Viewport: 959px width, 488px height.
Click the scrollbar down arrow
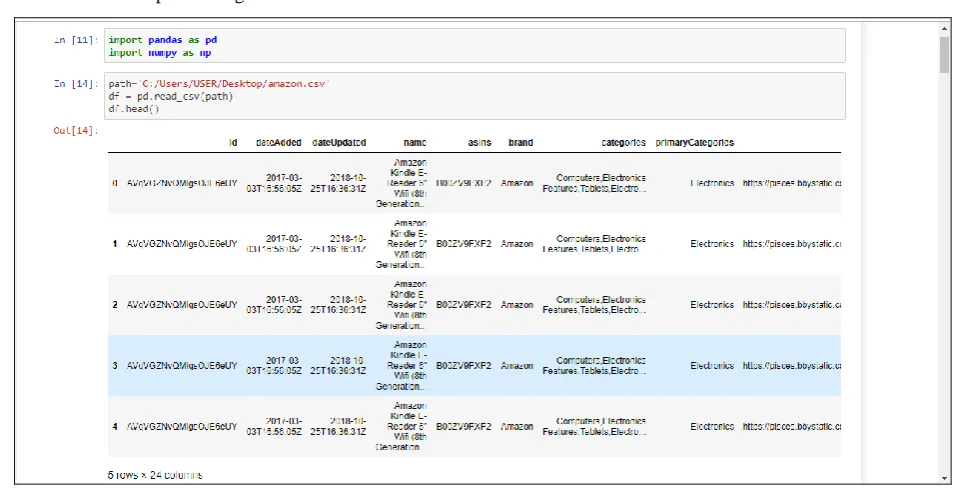coord(945,478)
